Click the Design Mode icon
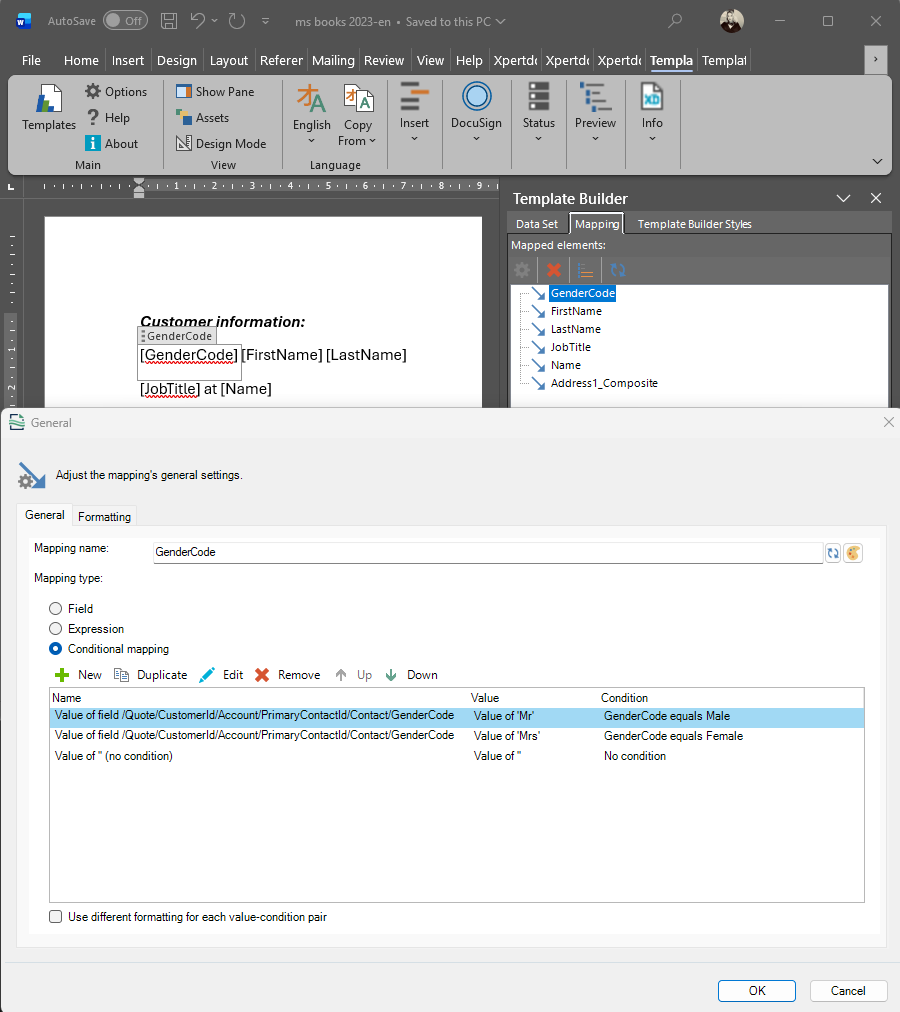 [x=184, y=143]
